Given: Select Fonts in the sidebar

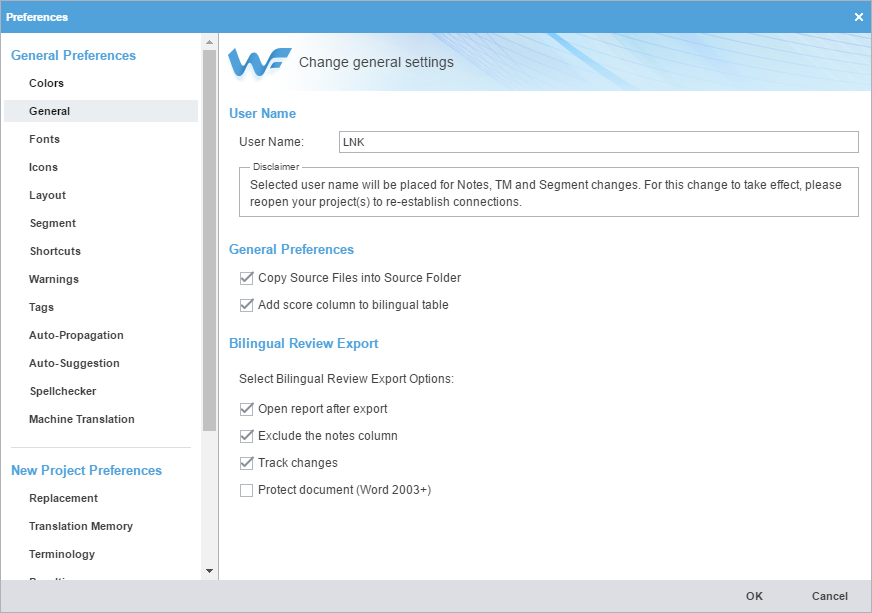Looking at the screenshot, I should tap(44, 139).
